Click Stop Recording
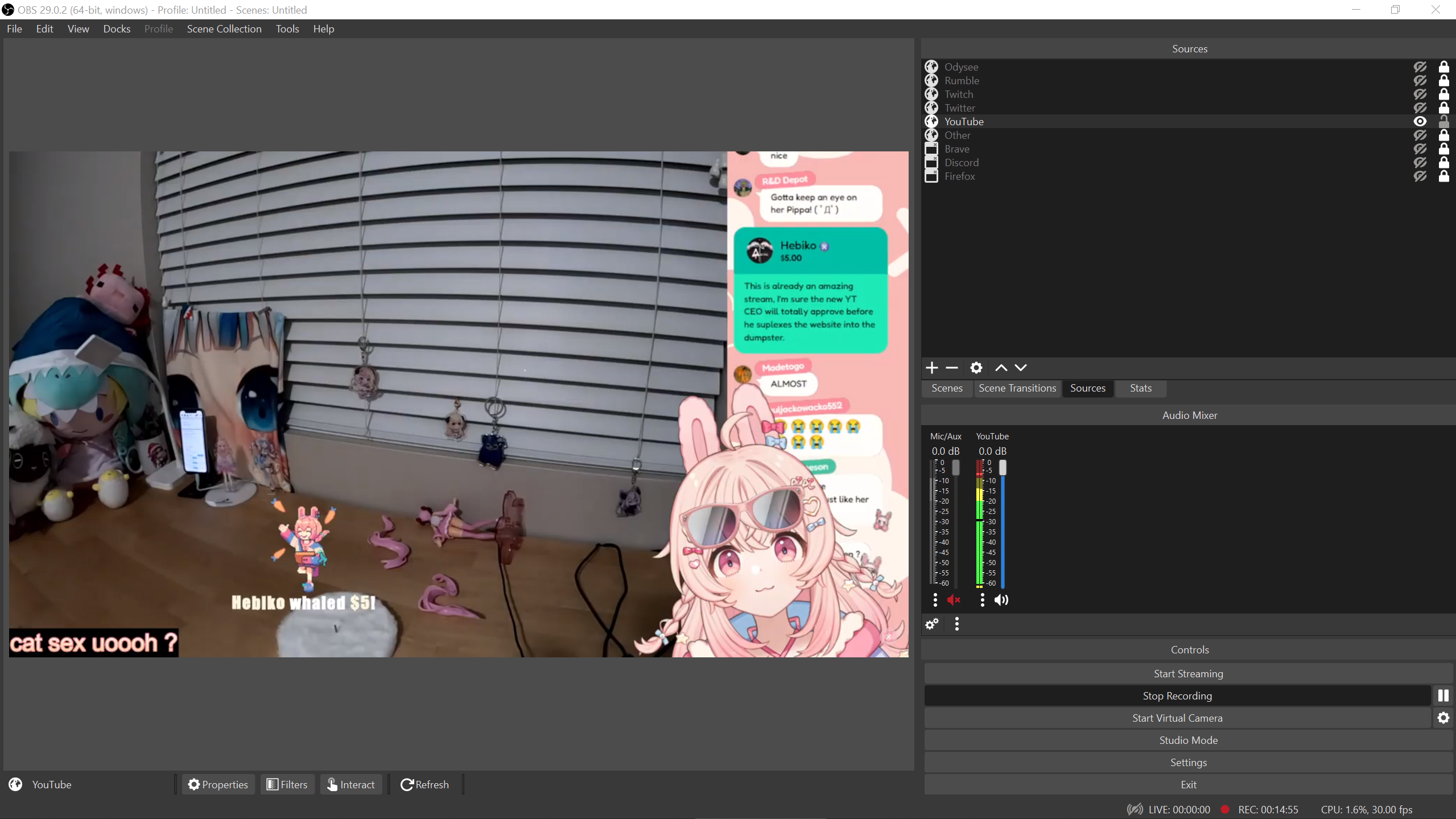This screenshot has height=819, width=1456. (x=1177, y=695)
